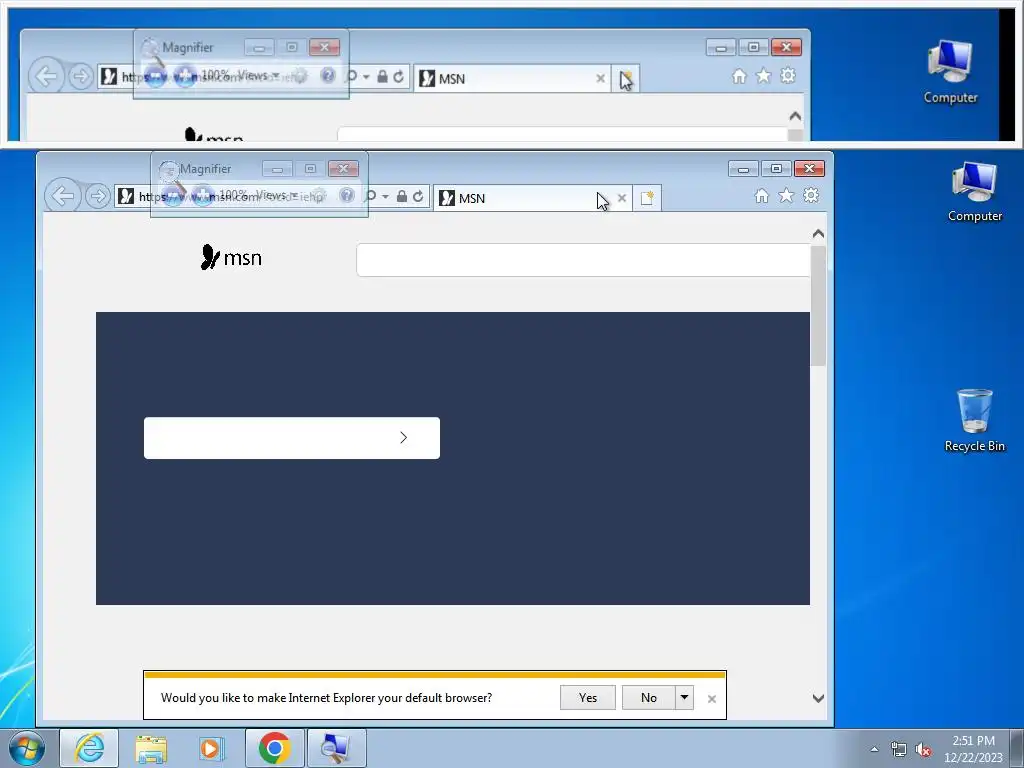
Task: Select the MSN browser tab
Action: tap(524, 198)
